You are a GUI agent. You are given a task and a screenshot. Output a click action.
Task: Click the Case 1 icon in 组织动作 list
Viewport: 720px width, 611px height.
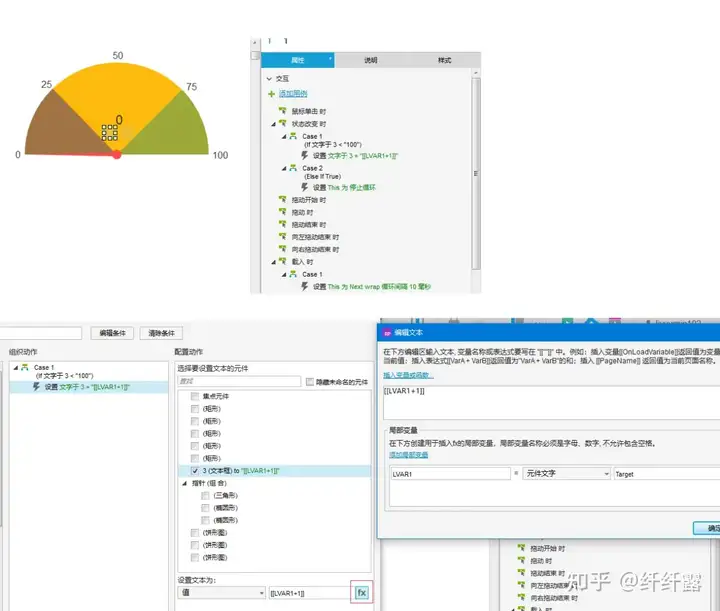tap(25, 367)
